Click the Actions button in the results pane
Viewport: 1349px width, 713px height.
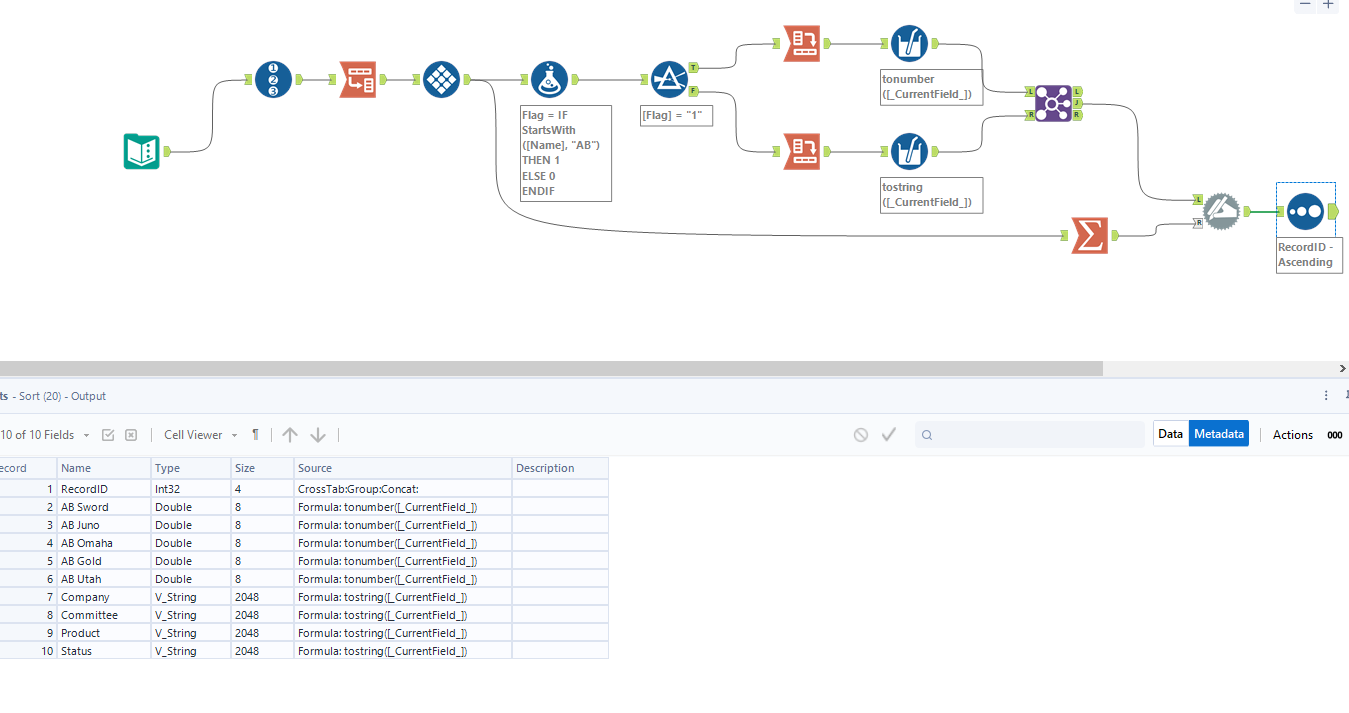[x=1292, y=434]
